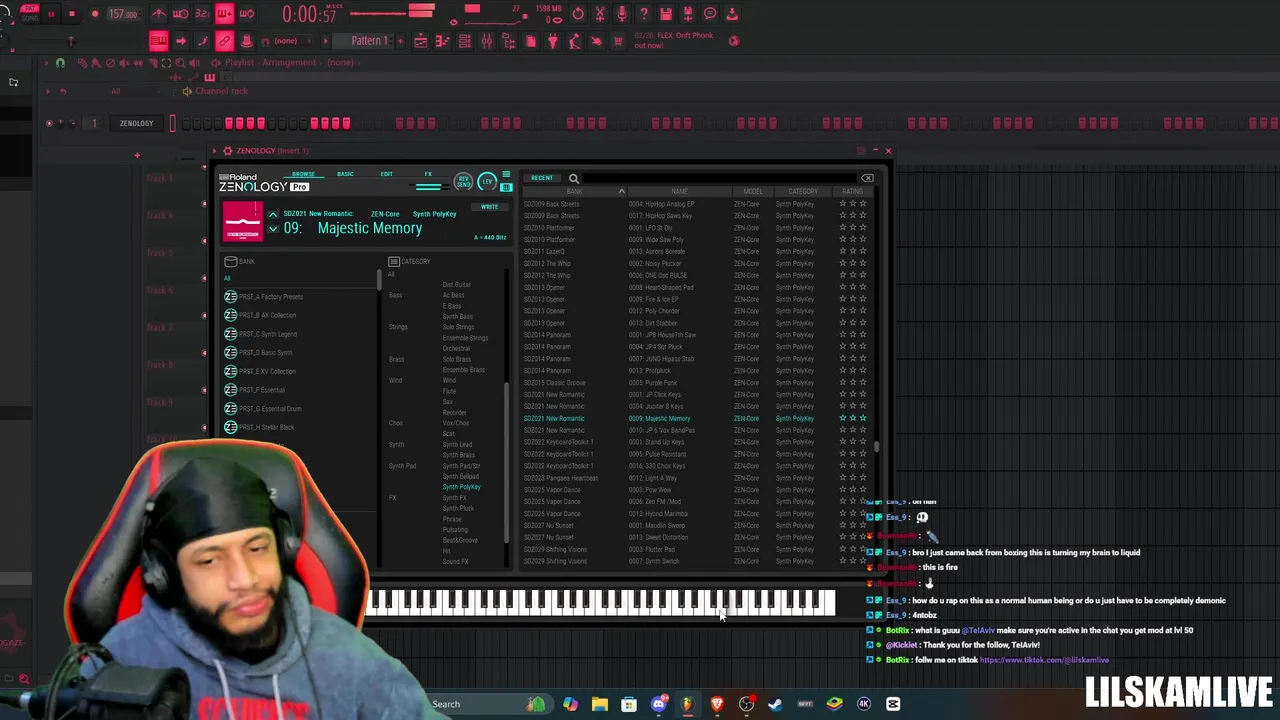Viewport: 1280px width, 720px height.
Task: Toggle the Zenology keyboard display icon
Action: click(x=506, y=187)
